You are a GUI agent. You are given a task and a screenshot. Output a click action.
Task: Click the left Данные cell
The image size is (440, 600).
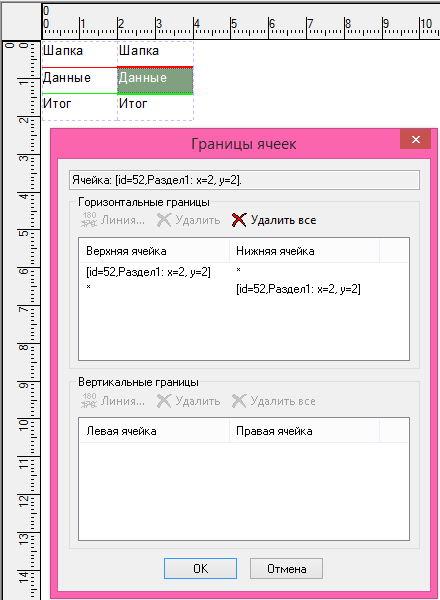80,80
